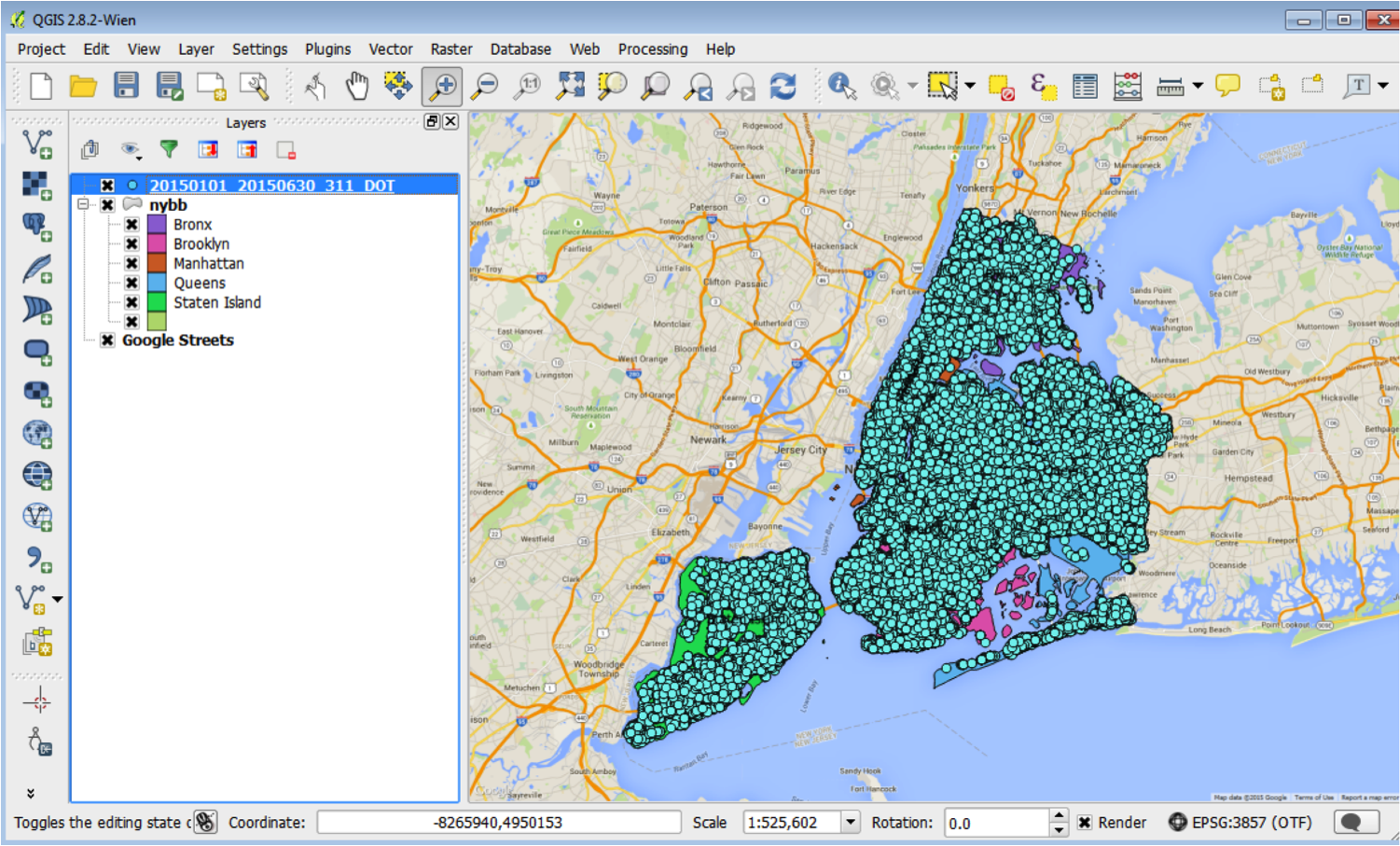Viewport: 1400px width, 846px height.
Task: Activate the Zoom In magnifier tool
Action: pyautogui.click(x=442, y=86)
